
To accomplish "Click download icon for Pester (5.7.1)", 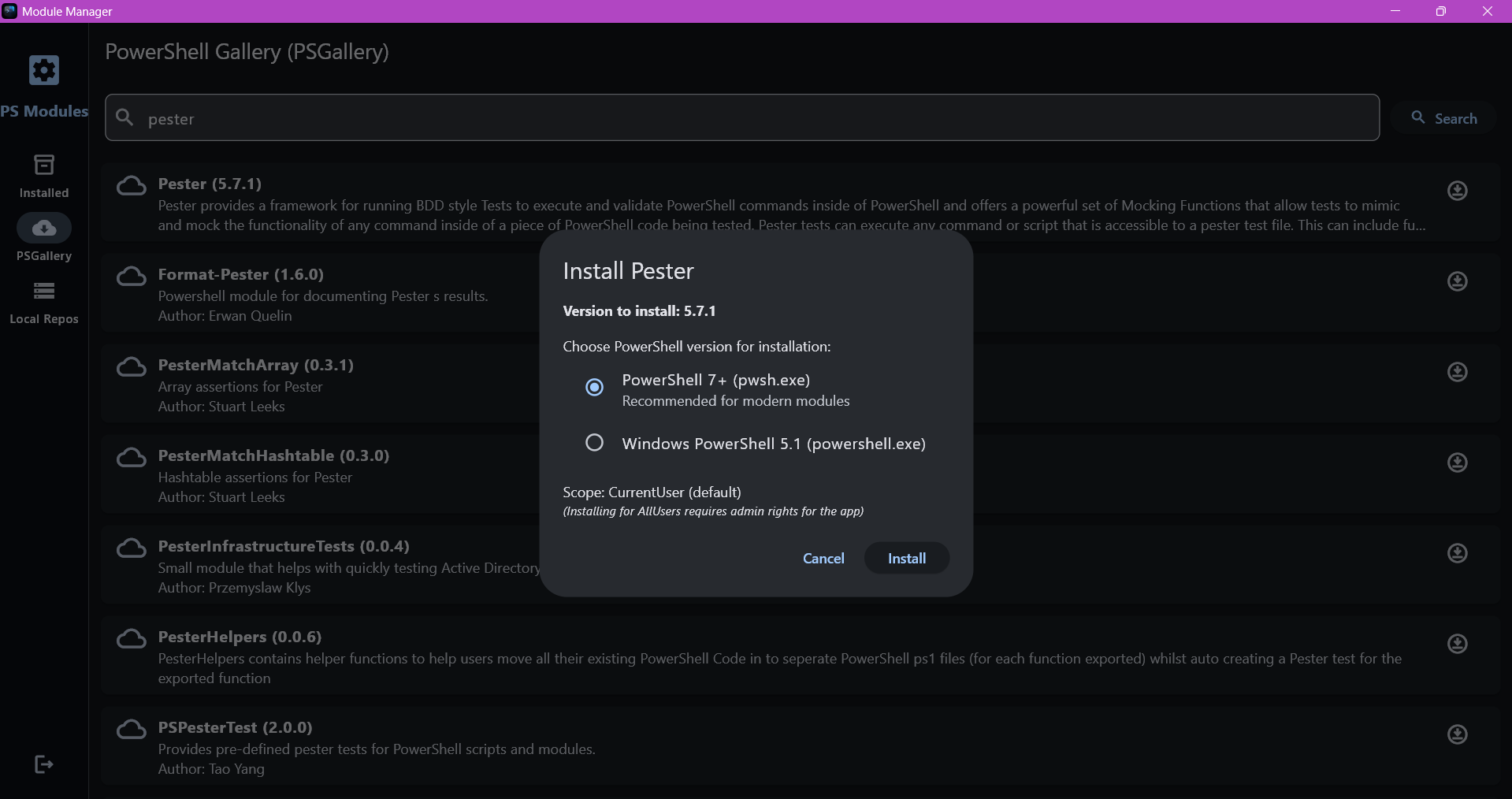I will click(1458, 191).
